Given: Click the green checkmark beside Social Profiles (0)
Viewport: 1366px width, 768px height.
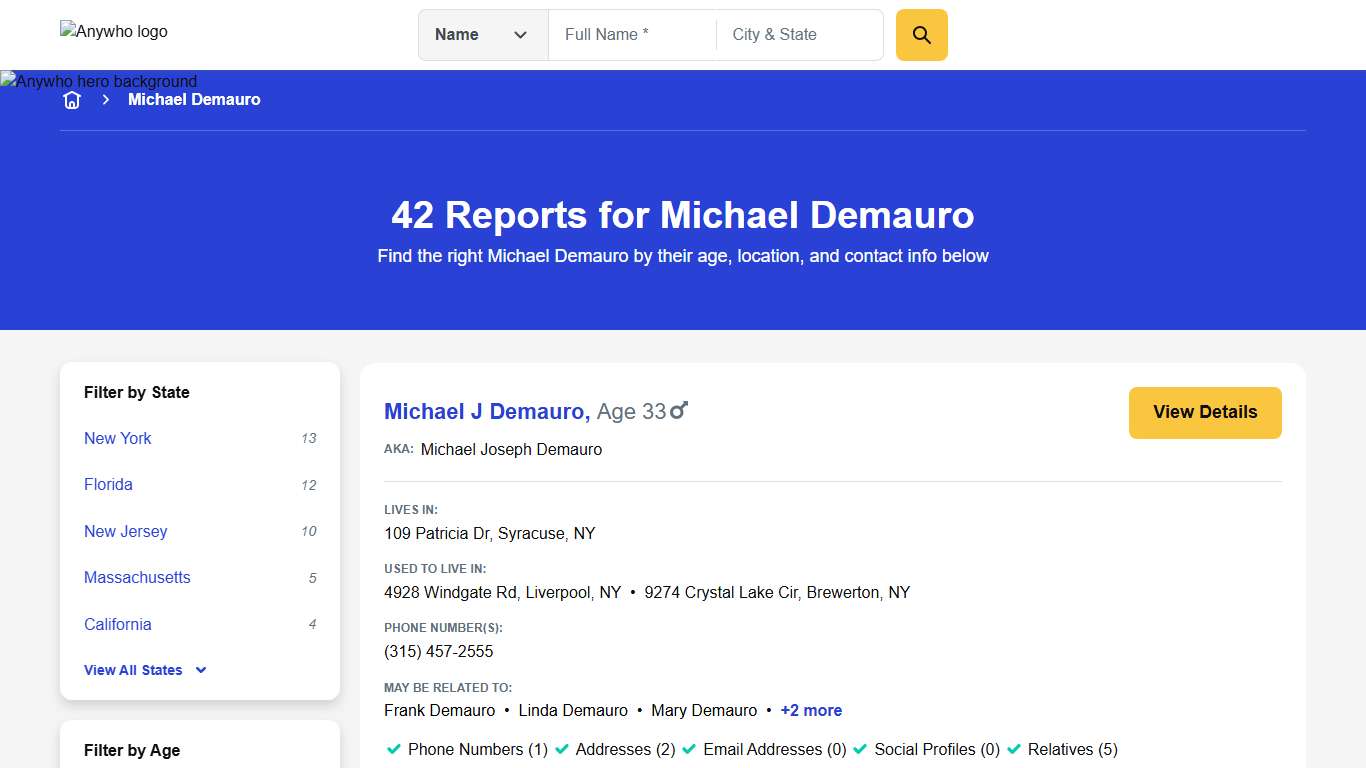Looking at the screenshot, I should click(859, 749).
